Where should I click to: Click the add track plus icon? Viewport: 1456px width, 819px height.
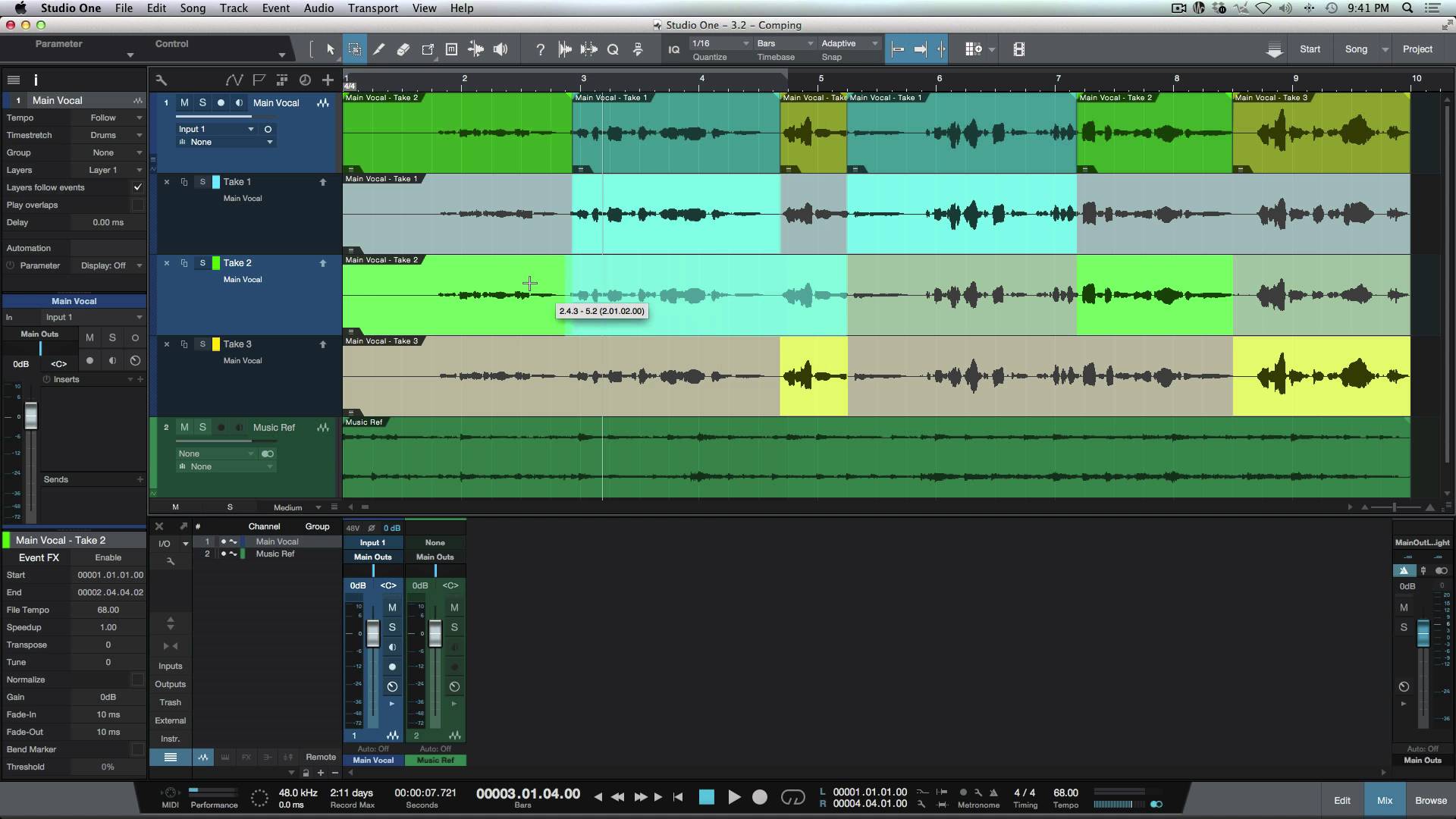(328, 80)
